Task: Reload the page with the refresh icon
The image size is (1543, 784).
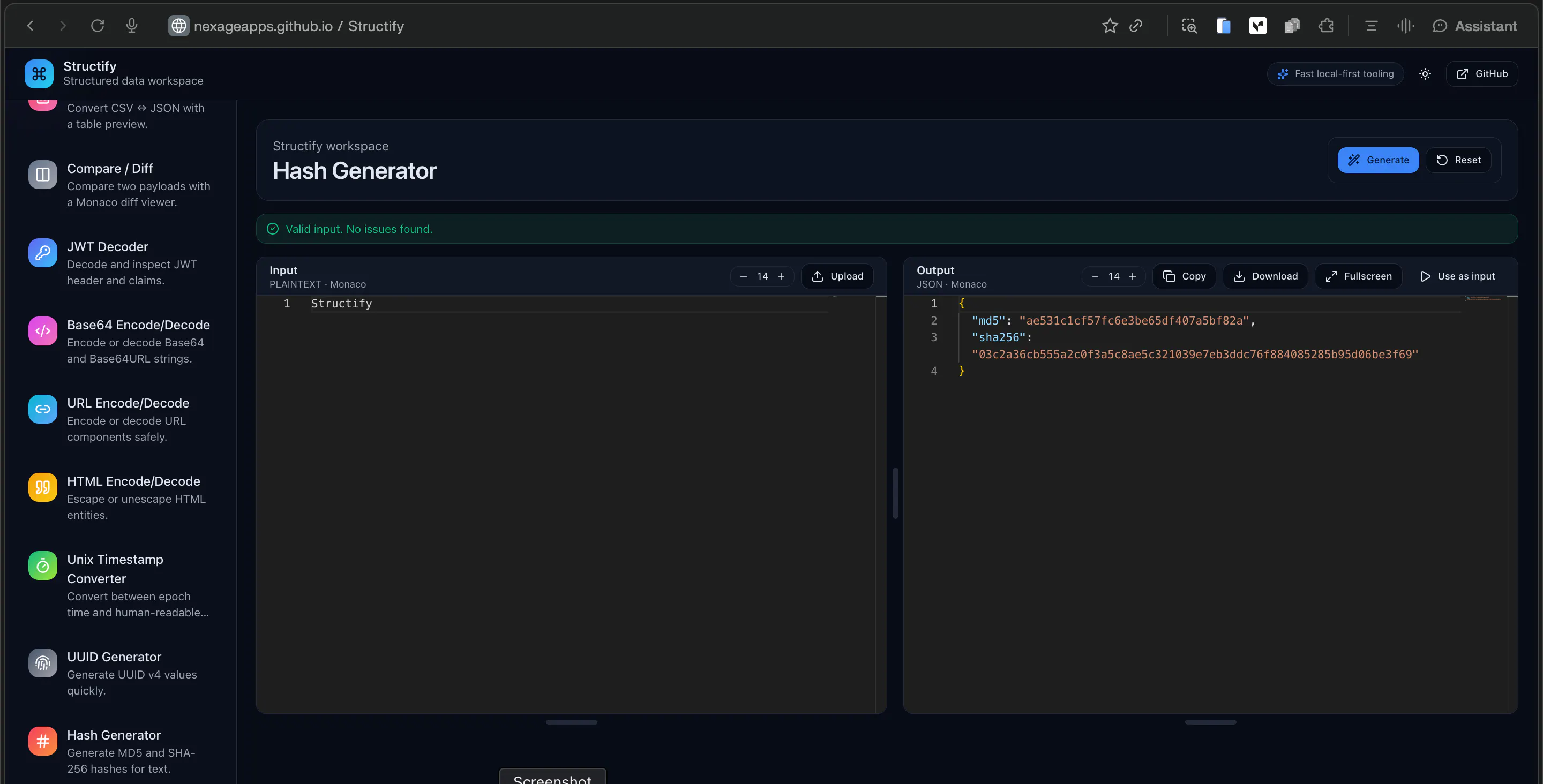Action: 97,26
